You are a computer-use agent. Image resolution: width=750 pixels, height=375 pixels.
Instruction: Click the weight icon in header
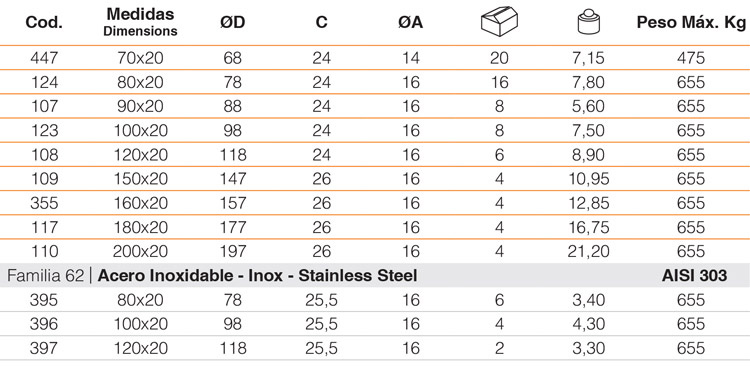pos(588,22)
